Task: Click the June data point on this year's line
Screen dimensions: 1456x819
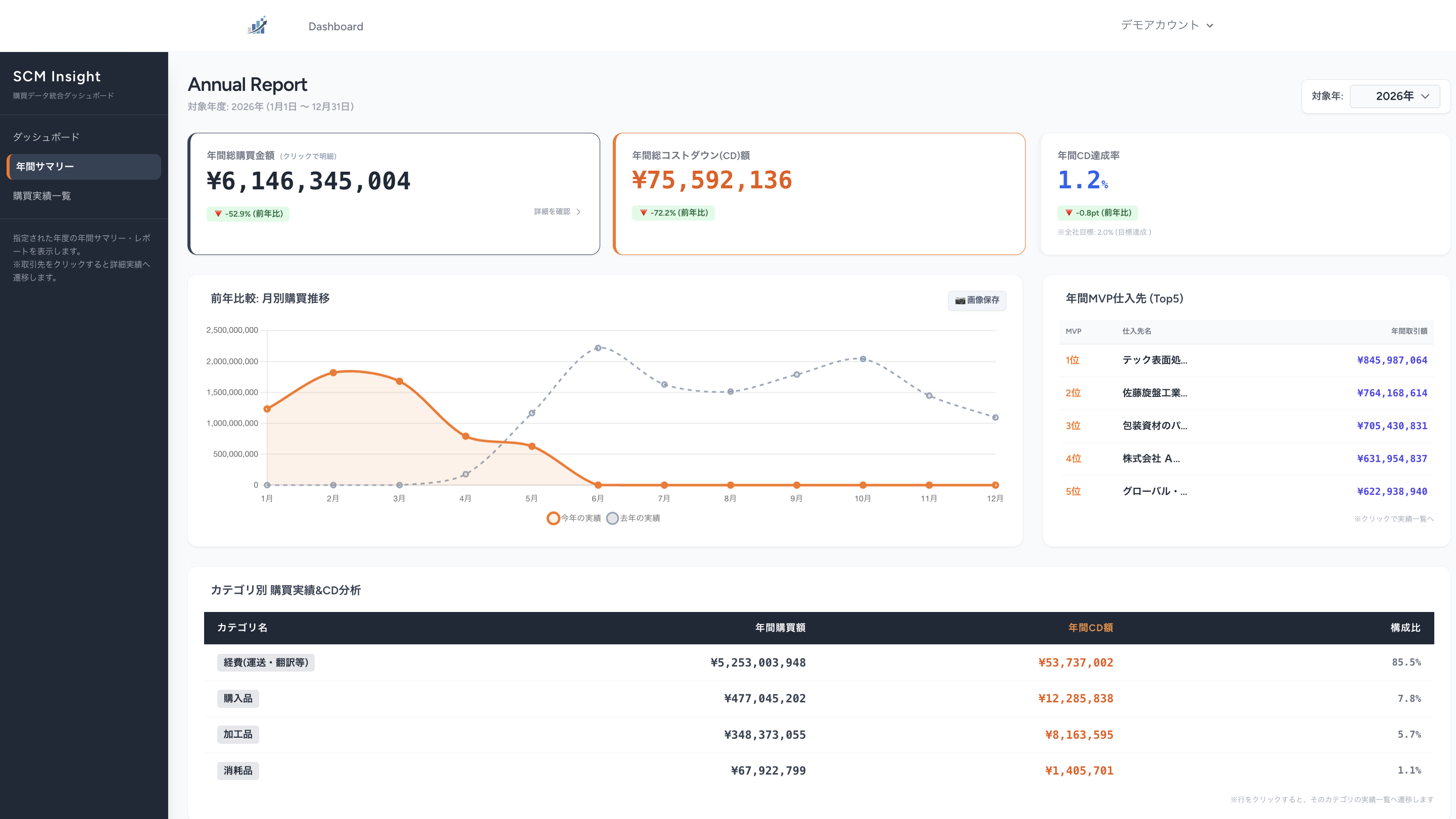Action: coord(598,485)
